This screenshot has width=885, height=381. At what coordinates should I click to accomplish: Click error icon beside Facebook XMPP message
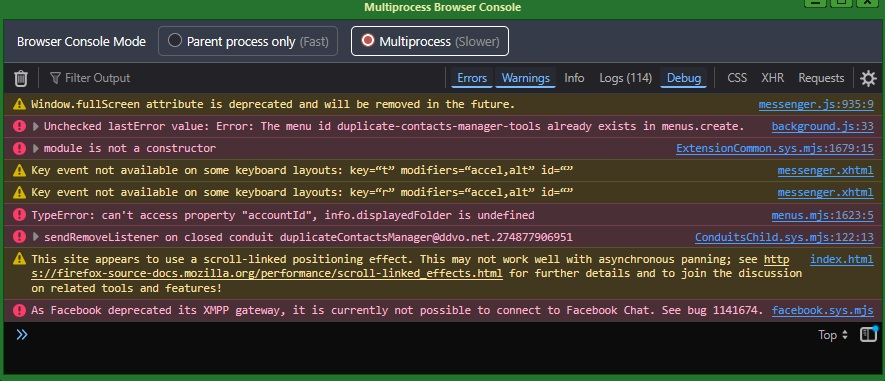click(20, 310)
